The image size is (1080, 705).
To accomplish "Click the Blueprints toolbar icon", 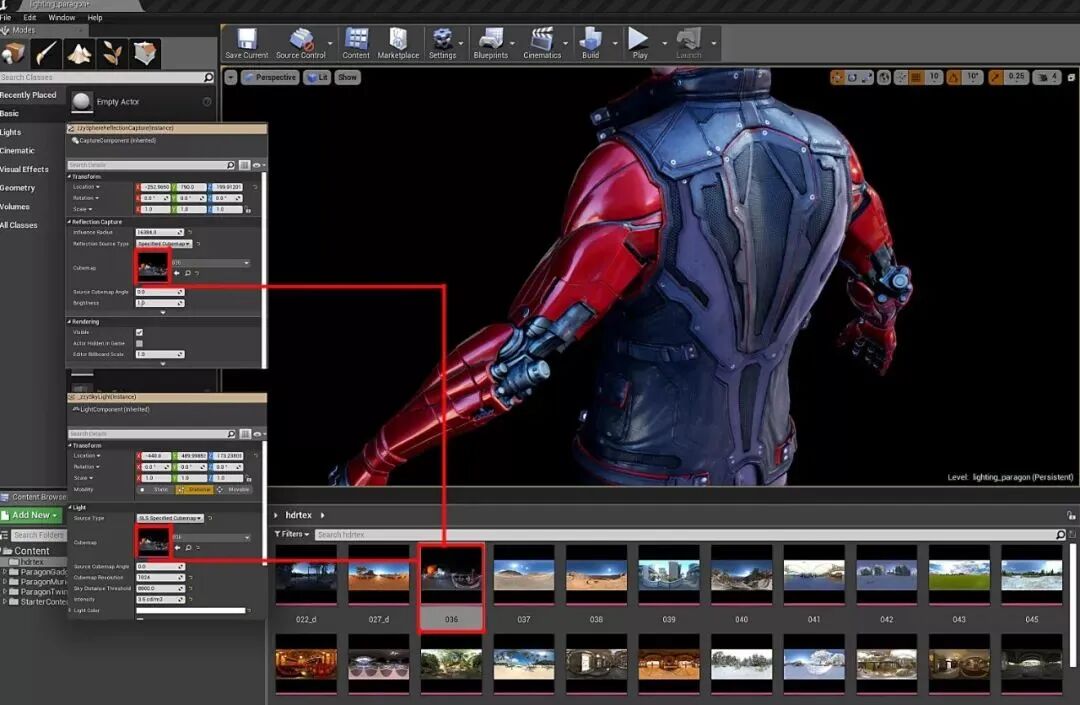I will [x=490, y=41].
